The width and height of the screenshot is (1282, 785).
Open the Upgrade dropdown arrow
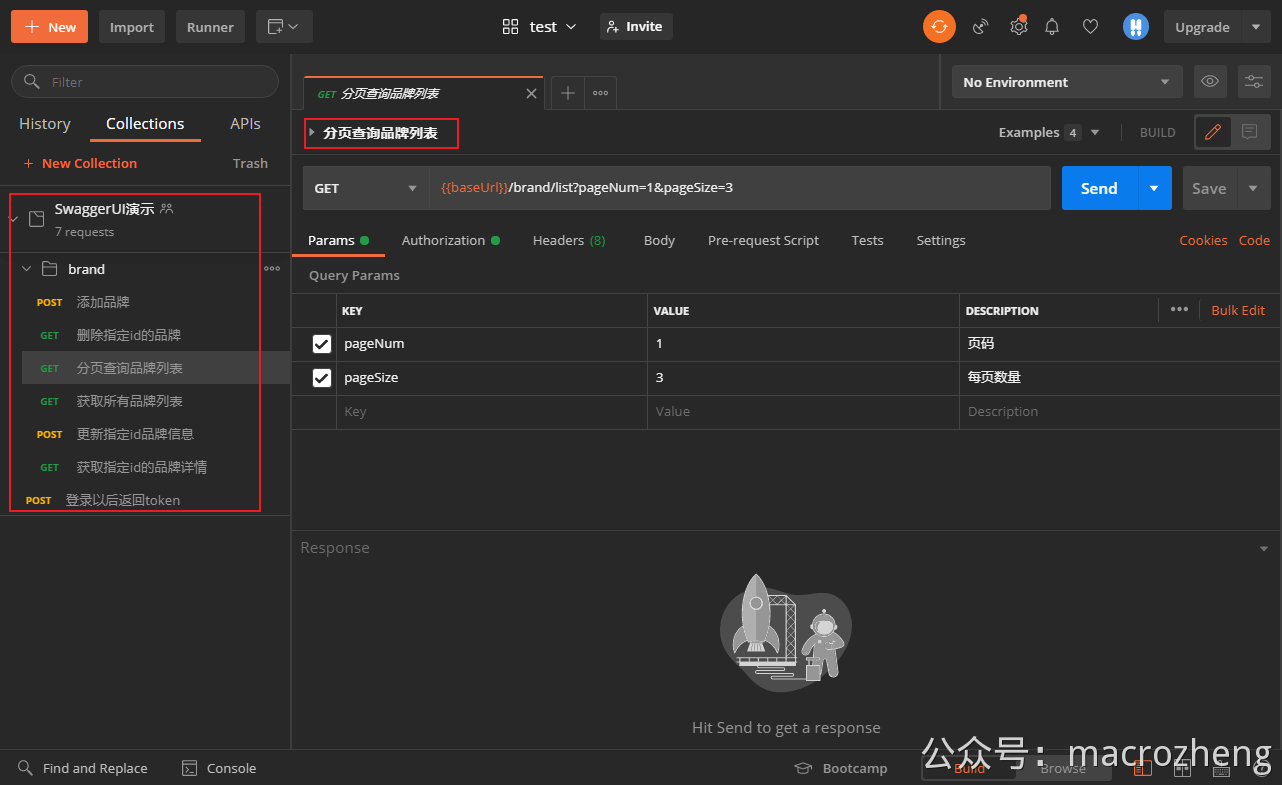click(x=1255, y=27)
